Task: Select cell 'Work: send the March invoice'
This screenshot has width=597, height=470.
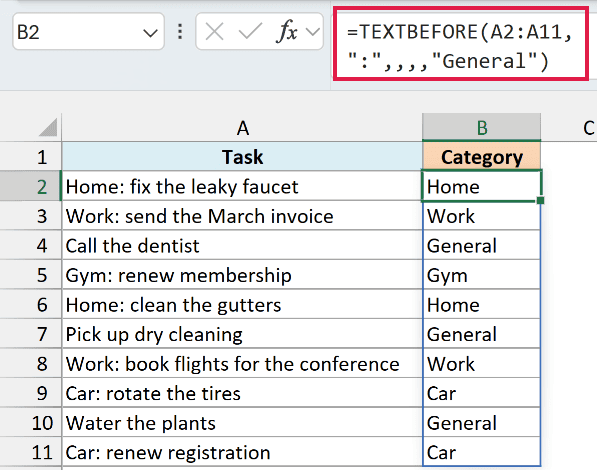Action: (x=242, y=216)
